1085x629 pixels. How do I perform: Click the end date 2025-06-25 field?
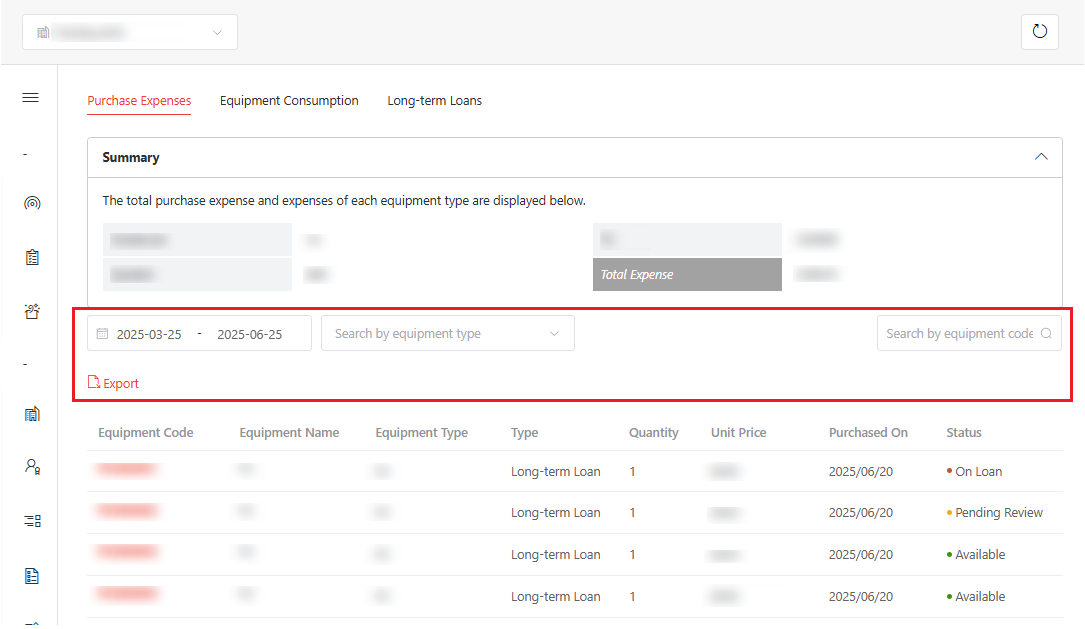tap(249, 334)
